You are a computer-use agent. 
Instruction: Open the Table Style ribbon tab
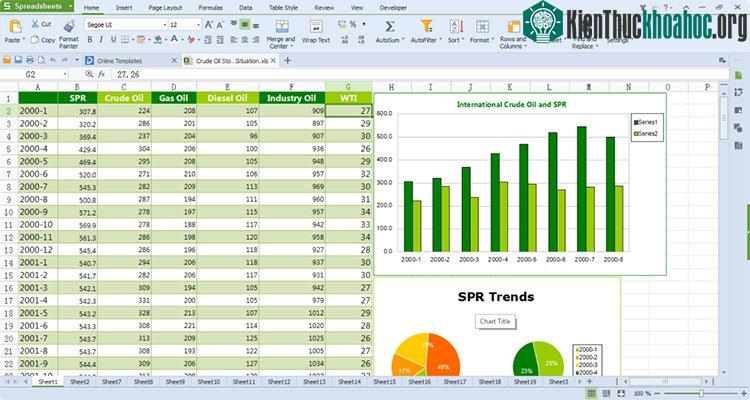click(x=283, y=8)
